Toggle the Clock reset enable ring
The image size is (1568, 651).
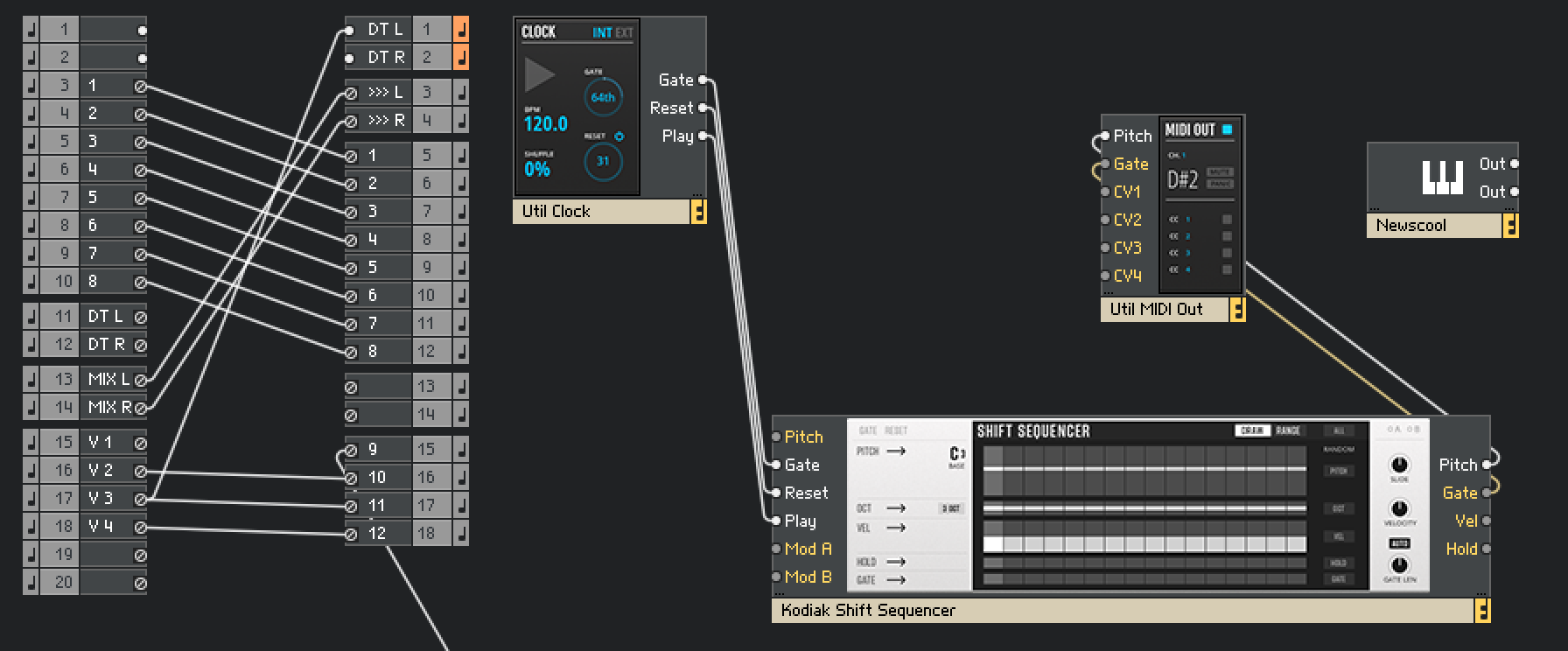click(619, 136)
